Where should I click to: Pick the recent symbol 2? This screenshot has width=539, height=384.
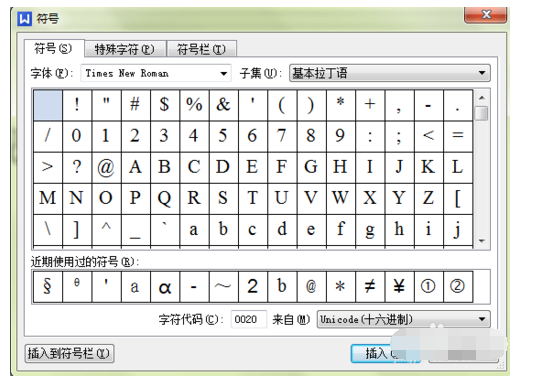tap(253, 286)
